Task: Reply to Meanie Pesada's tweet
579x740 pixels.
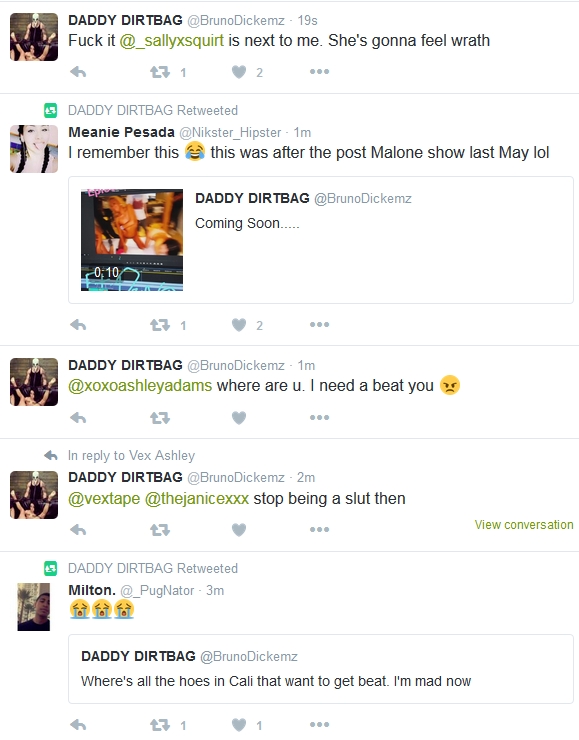Action: tap(78, 325)
